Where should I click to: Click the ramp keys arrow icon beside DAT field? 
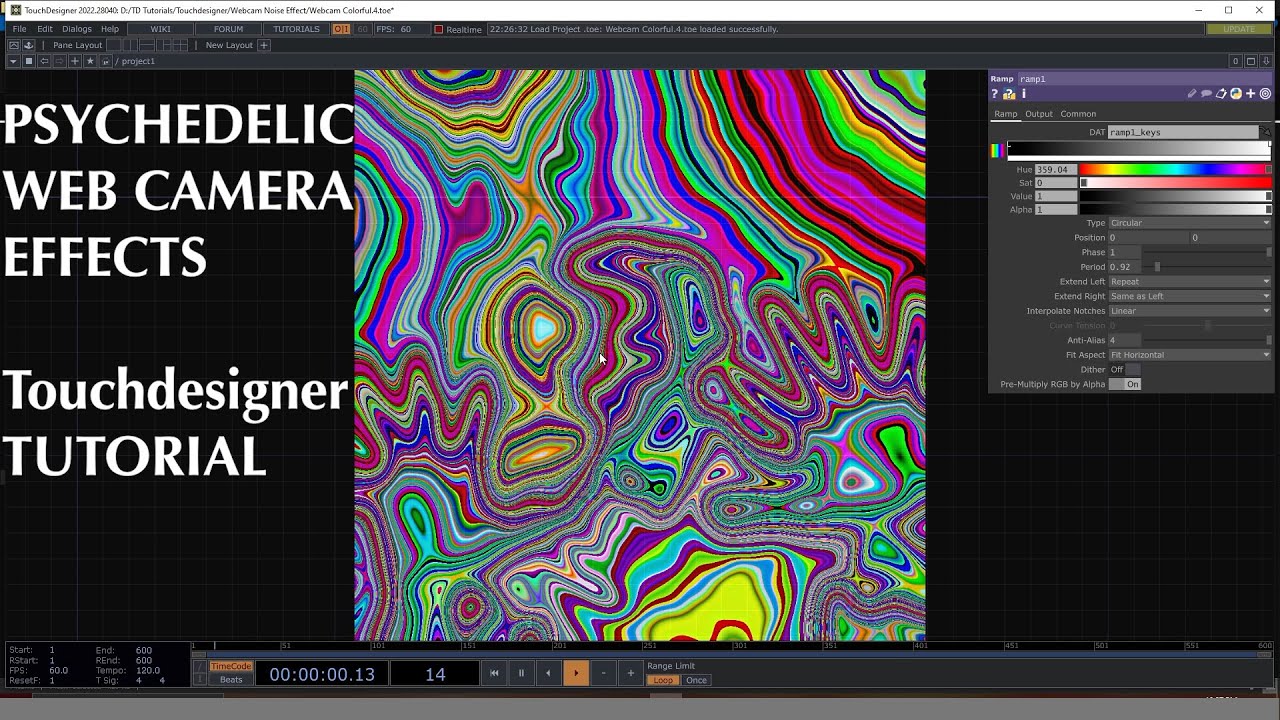[x=1265, y=132]
